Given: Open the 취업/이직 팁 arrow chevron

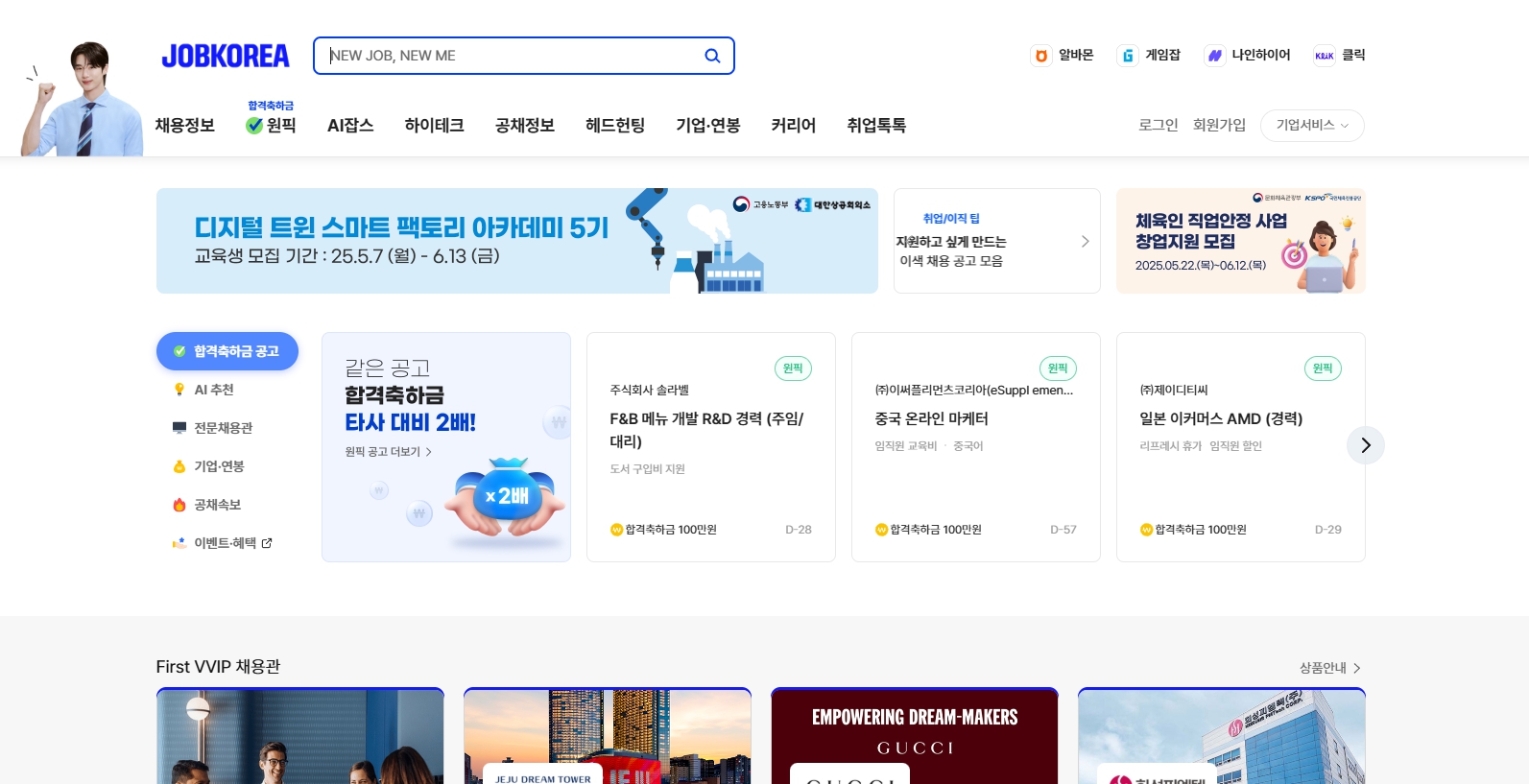Looking at the screenshot, I should [x=1086, y=242].
